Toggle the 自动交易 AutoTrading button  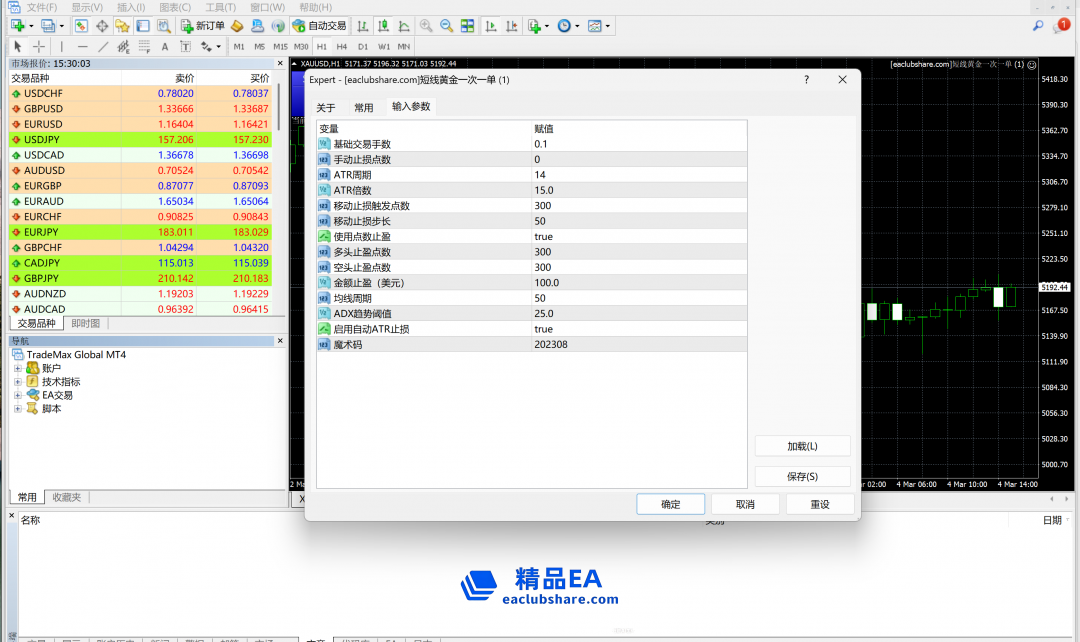tap(319, 25)
